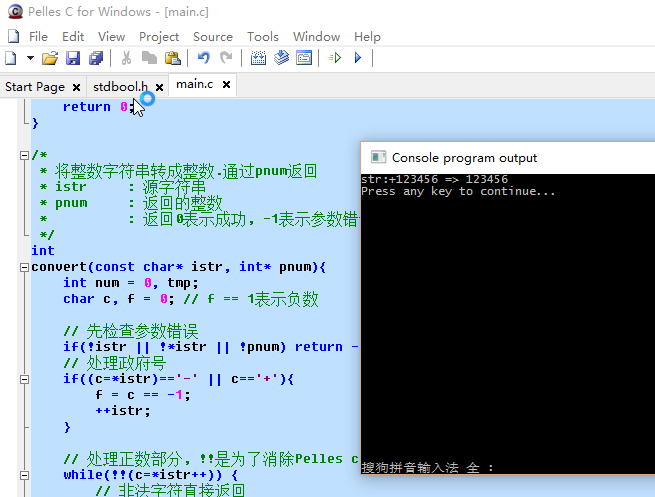Open the Source menu
Screen dimensions: 655x497
pyautogui.click(x=213, y=37)
